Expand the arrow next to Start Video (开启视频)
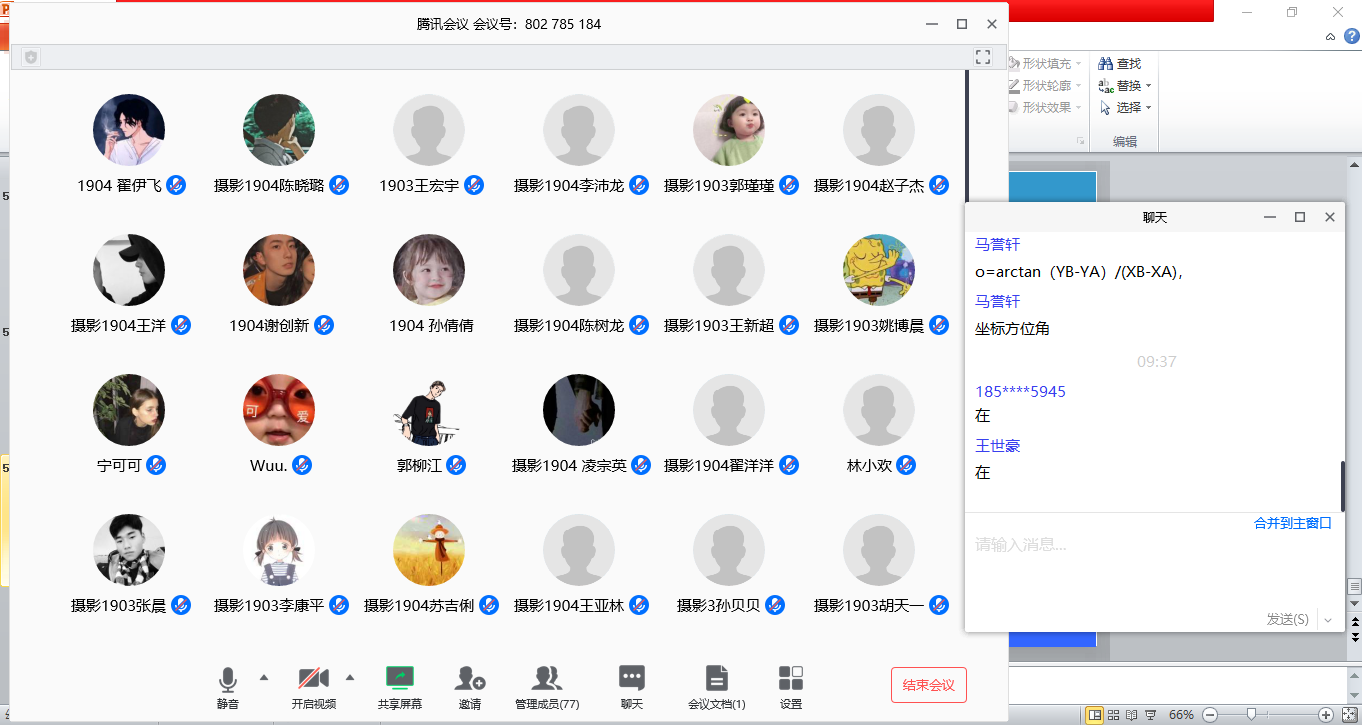Image resolution: width=1362 pixels, height=725 pixels. (x=350, y=677)
